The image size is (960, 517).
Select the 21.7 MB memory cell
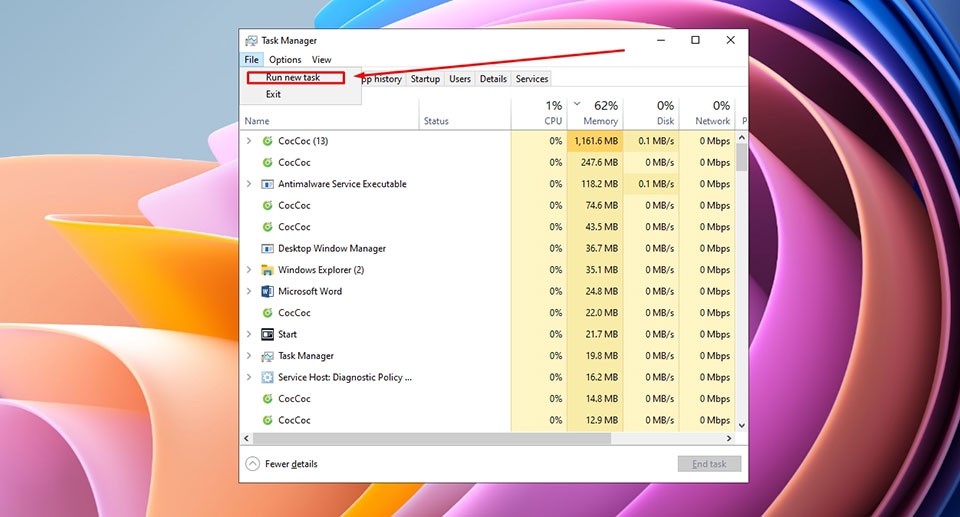595,334
